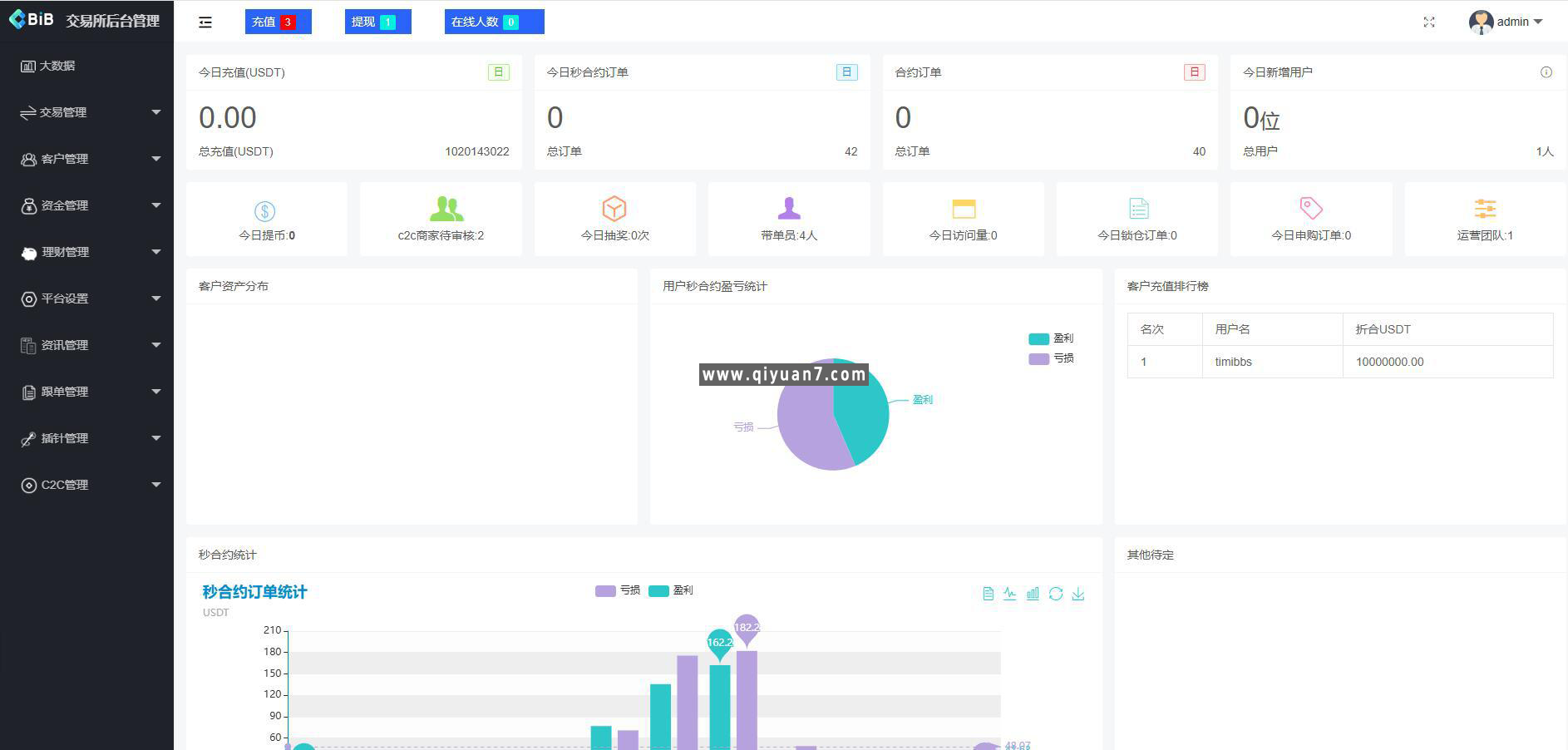Switch chart to line view icon
Viewport: 1568px width, 750px height.
pyautogui.click(x=1009, y=594)
